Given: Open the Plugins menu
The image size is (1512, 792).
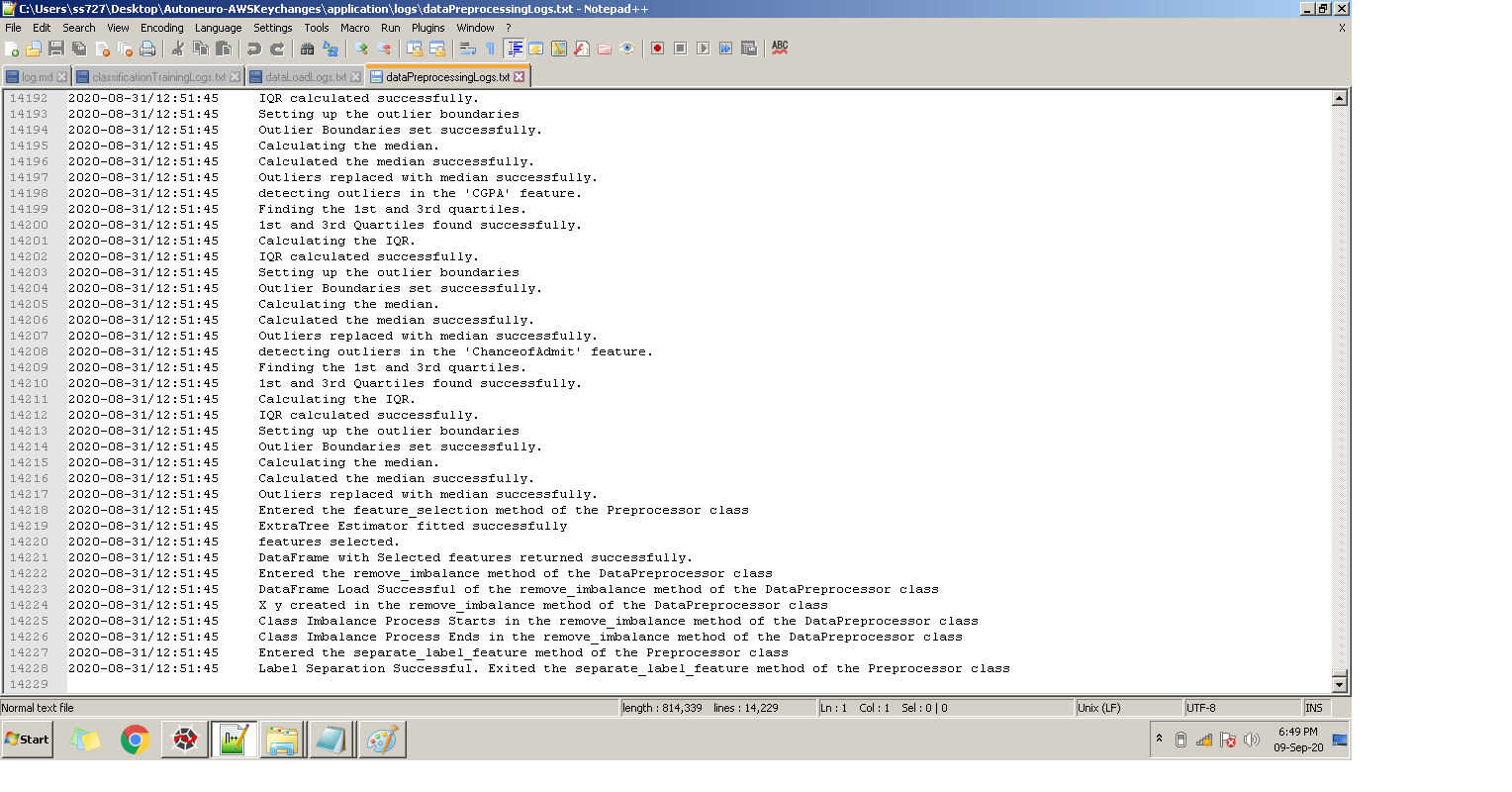Looking at the screenshot, I should [427, 28].
